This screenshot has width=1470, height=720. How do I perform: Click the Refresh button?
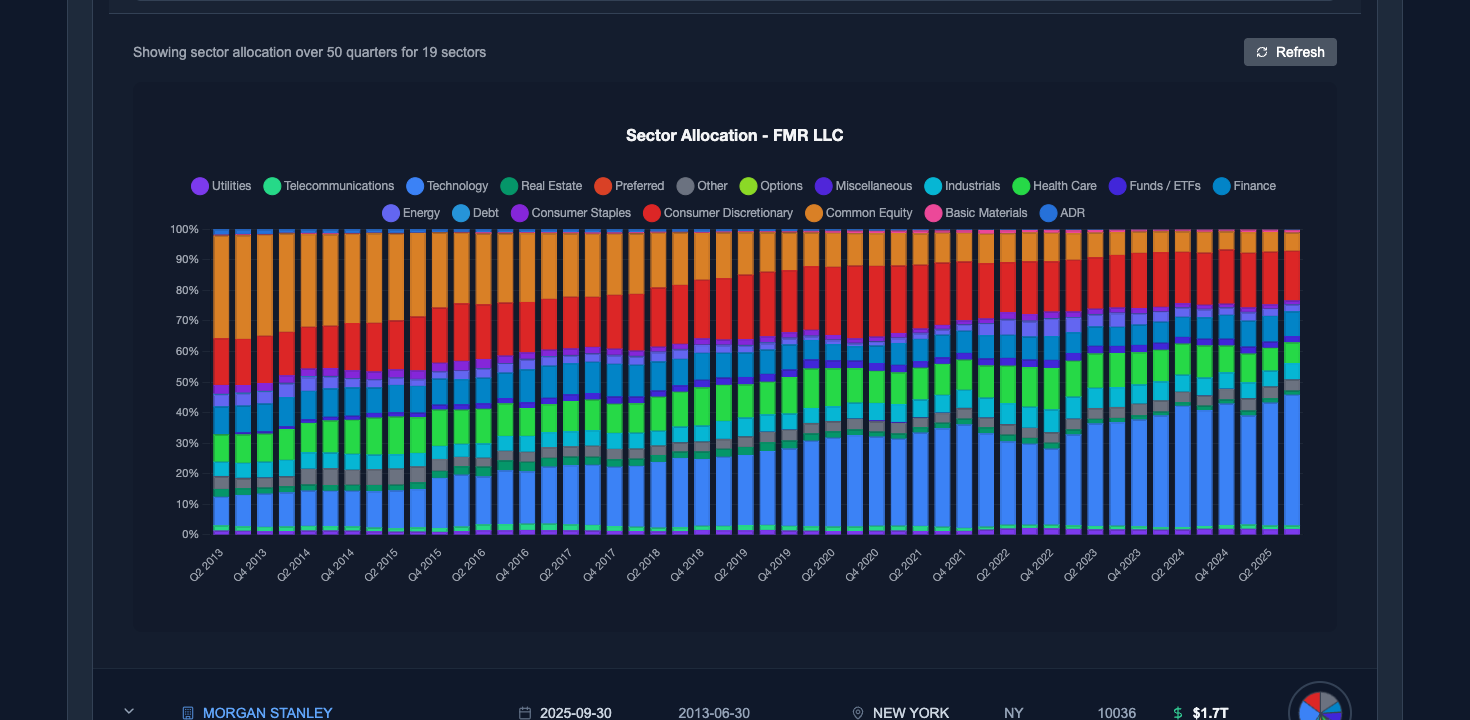1290,52
